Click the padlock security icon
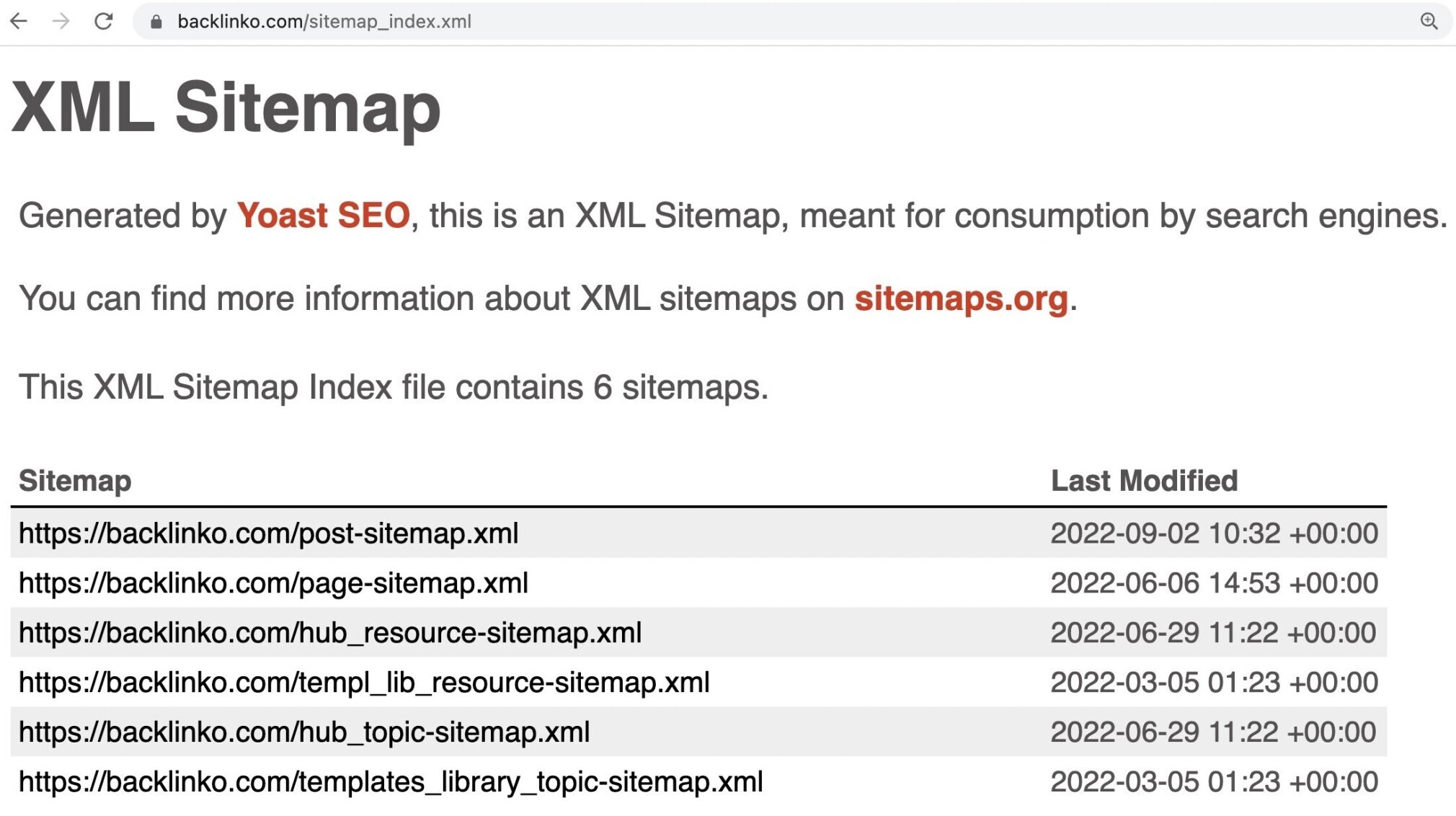The width and height of the screenshot is (1456, 816). [155, 21]
